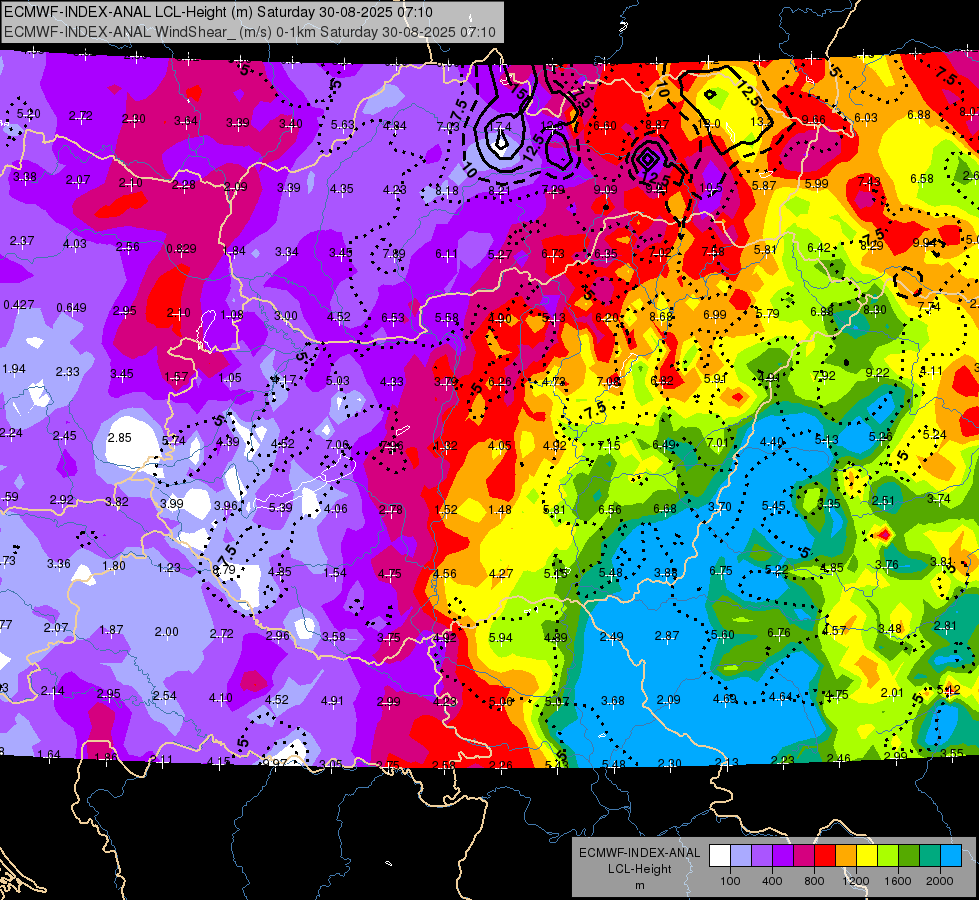Click the grid value 6.53
The width and height of the screenshot is (979, 900).
(x=393, y=318)
